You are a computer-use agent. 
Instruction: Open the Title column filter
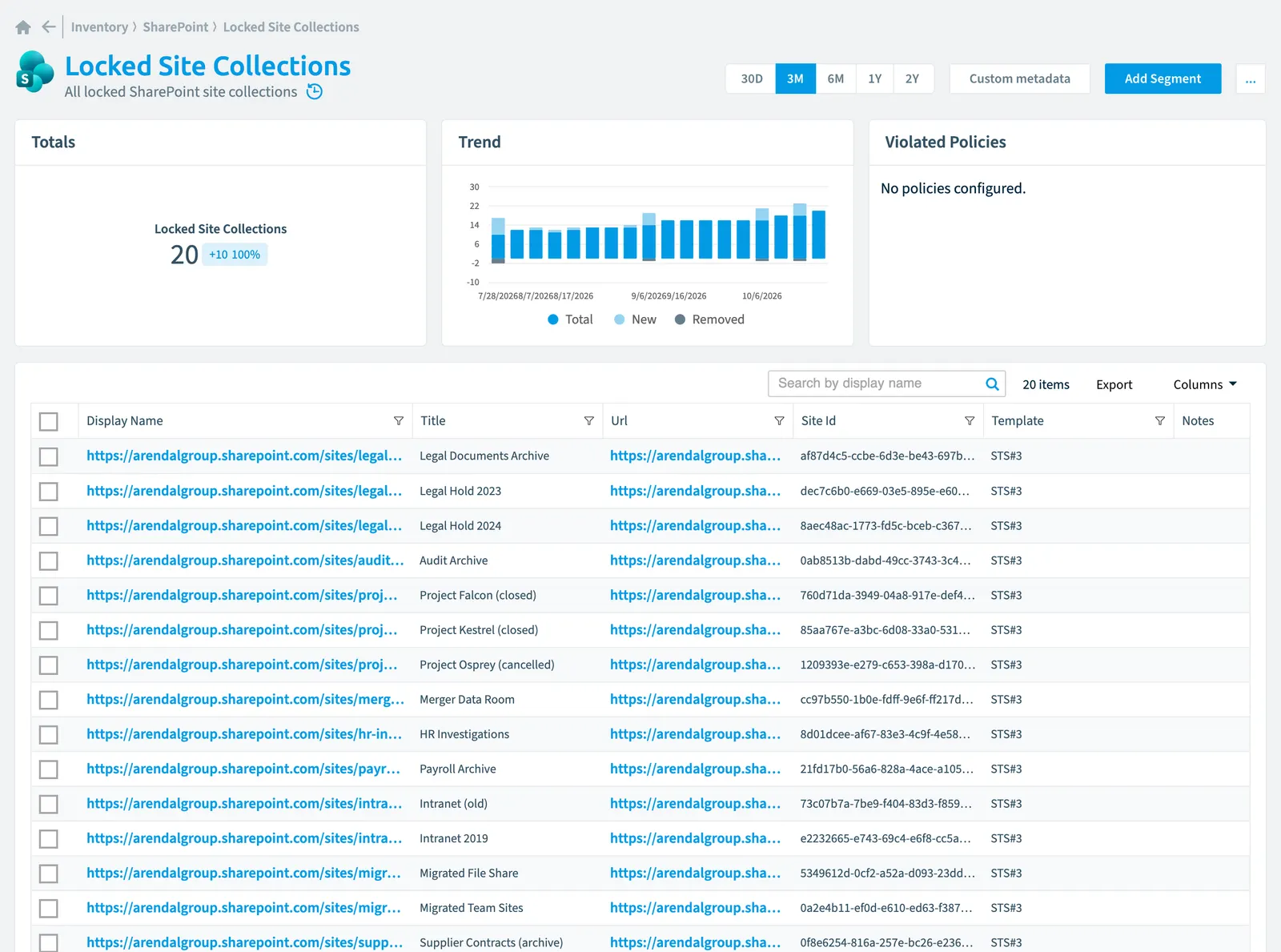click(589, 421)
